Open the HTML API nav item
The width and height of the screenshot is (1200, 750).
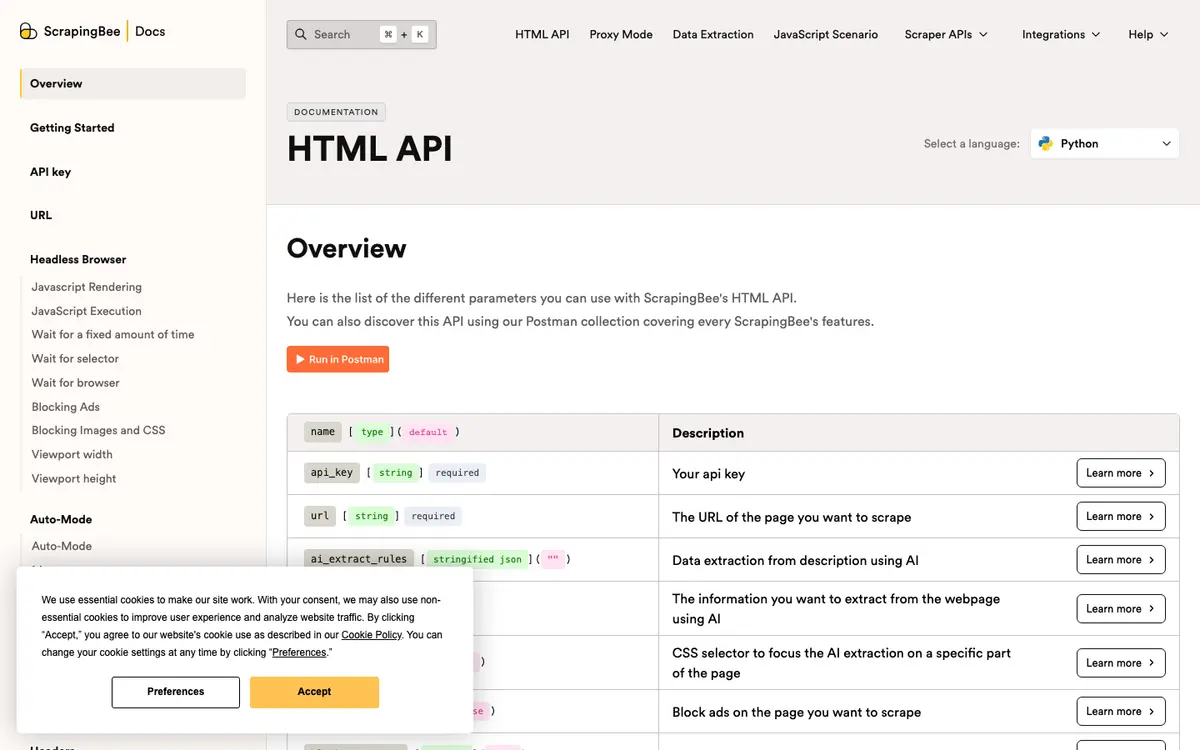[x=542, y=34]
